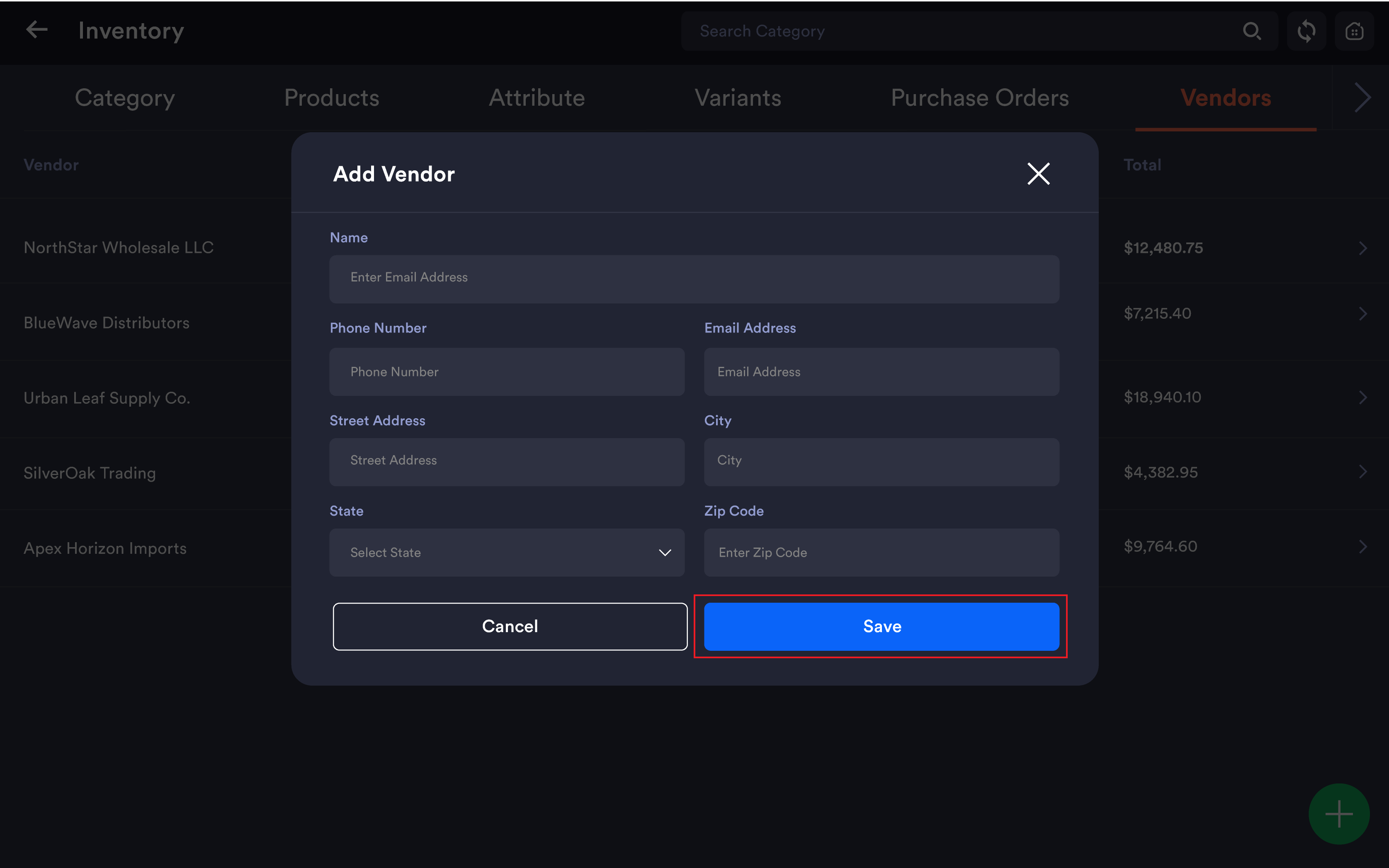Select vendor SilverOak Trading
The image size is (1389, 868).
[90, 473]
